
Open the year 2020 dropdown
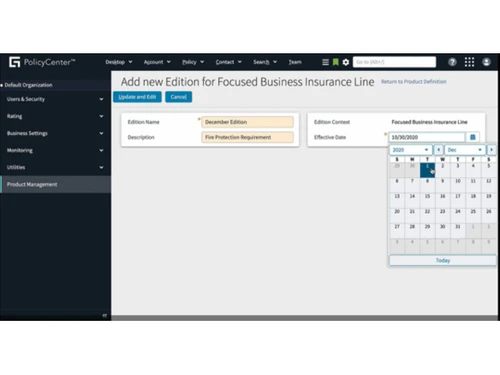click(x=410, y=150)
